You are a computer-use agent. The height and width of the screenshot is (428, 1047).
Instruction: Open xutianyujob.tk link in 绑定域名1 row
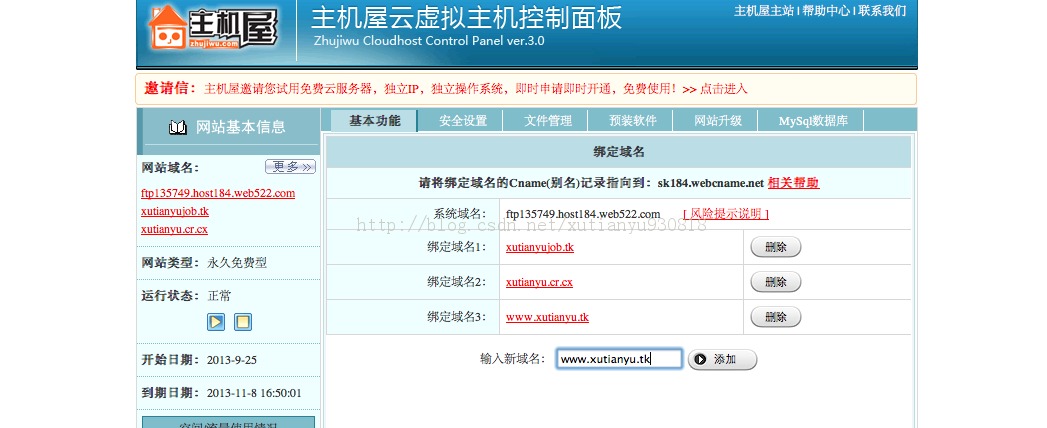coord(540,247)
